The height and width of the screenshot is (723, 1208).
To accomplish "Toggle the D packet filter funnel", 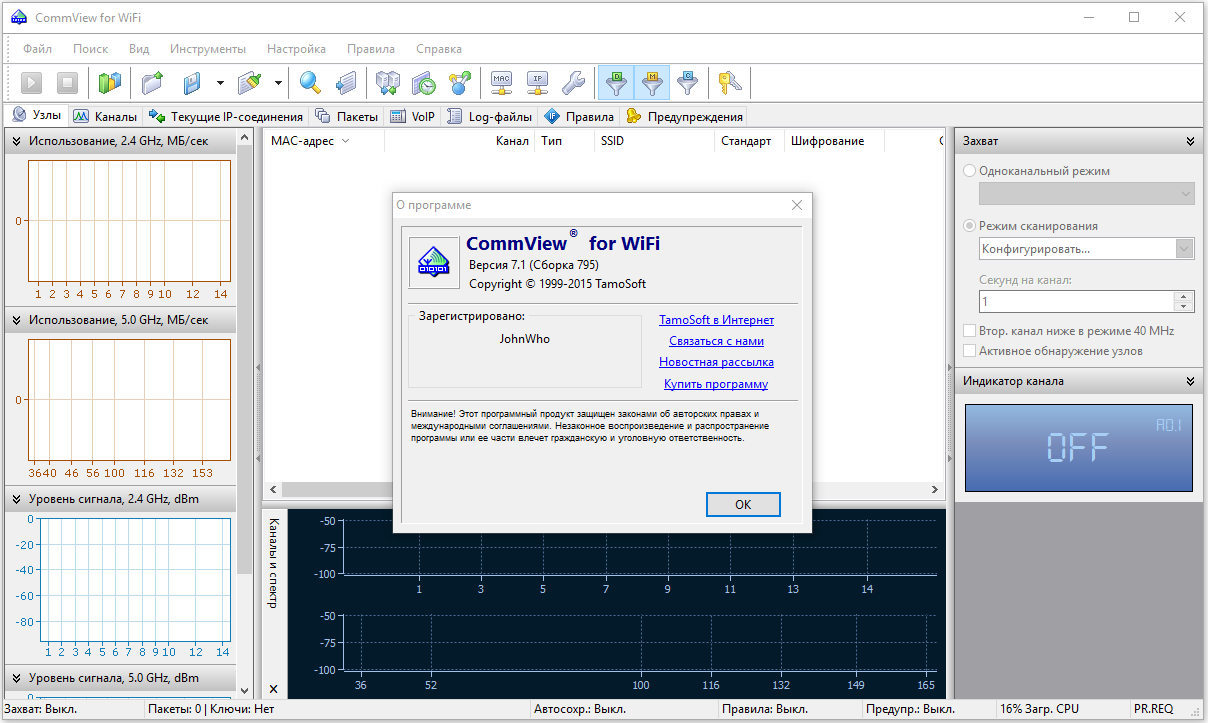I will 616,83.
